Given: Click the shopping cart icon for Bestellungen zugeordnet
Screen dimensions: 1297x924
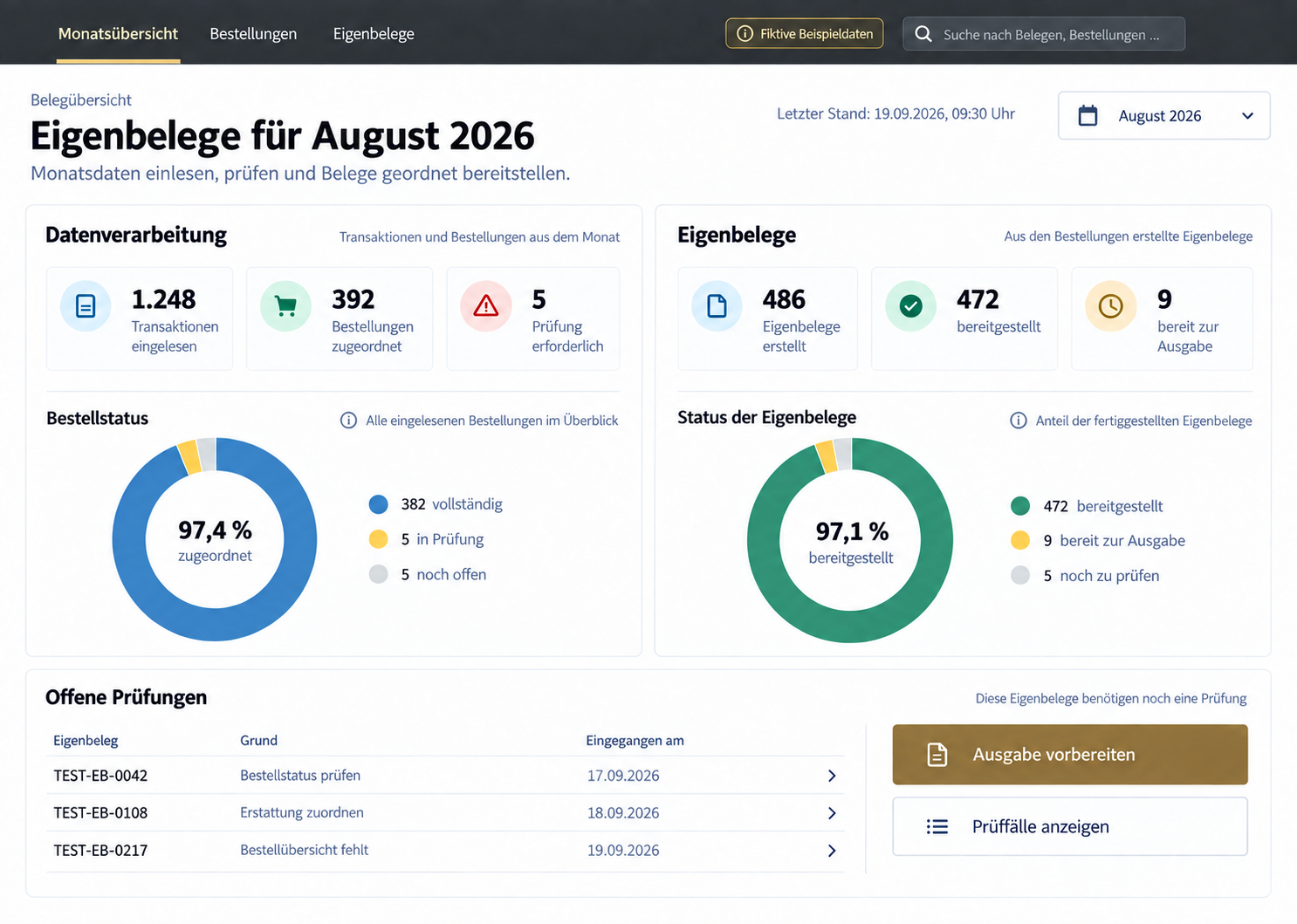Looking at the screenshot, I should coord(285,306).
